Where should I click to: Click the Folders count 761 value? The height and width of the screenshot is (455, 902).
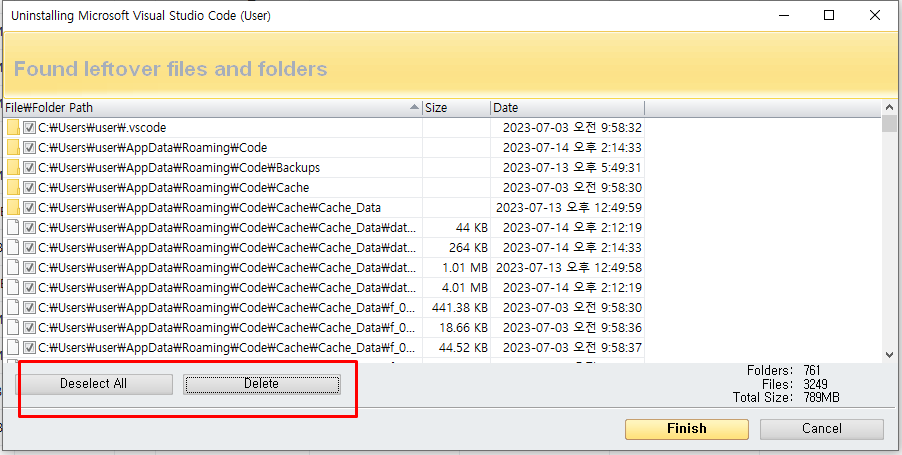(812, 370)
